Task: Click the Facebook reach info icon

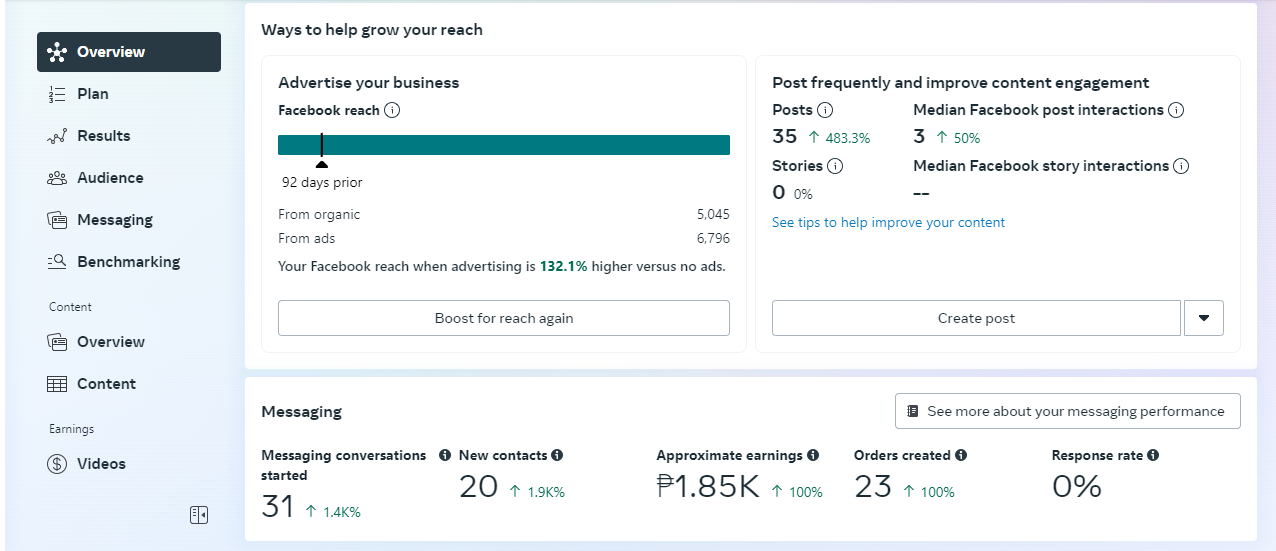Action: pos(392,111)
